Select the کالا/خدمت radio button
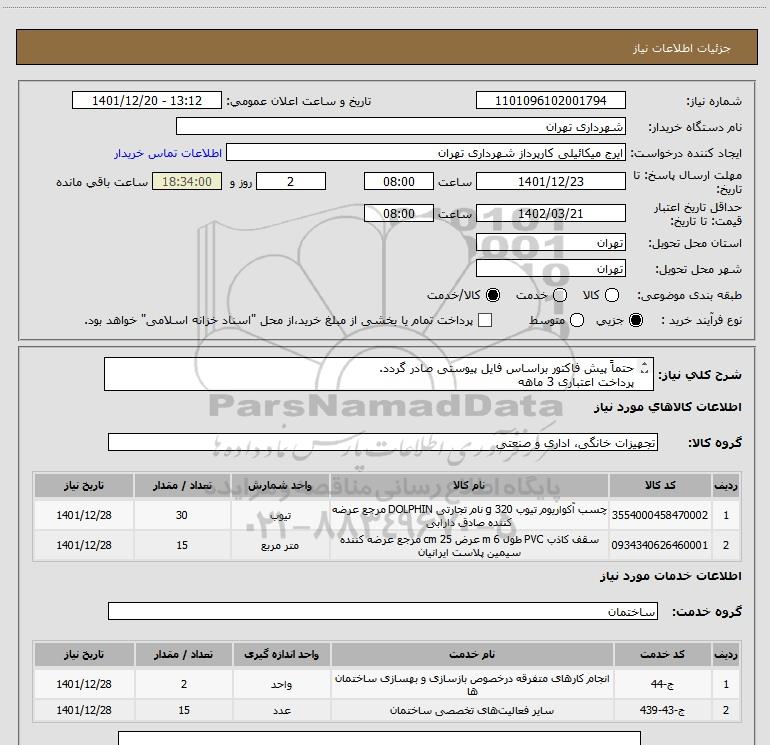770x745 pixels. [x=493, y=295]
